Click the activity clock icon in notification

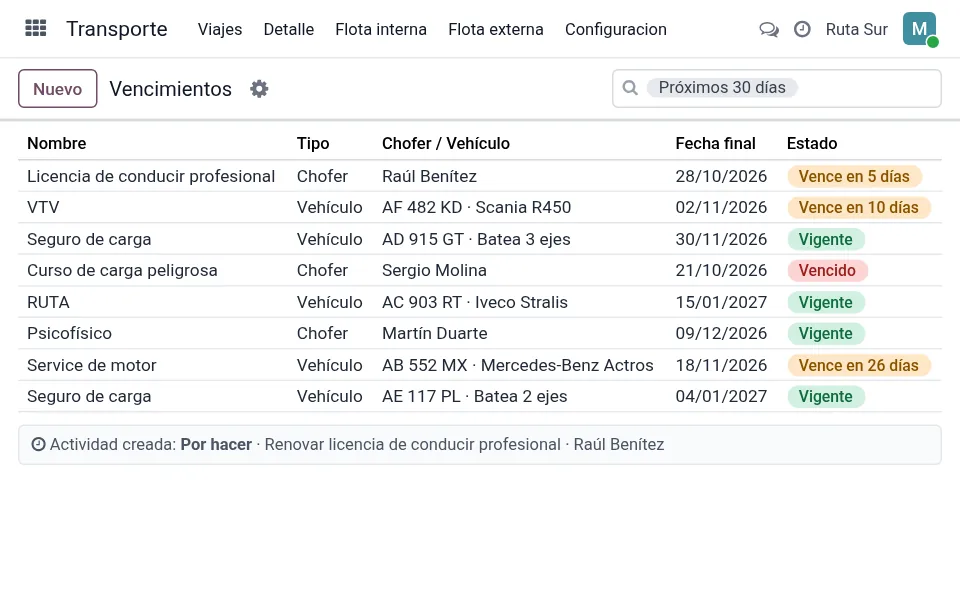pos(38,444)
